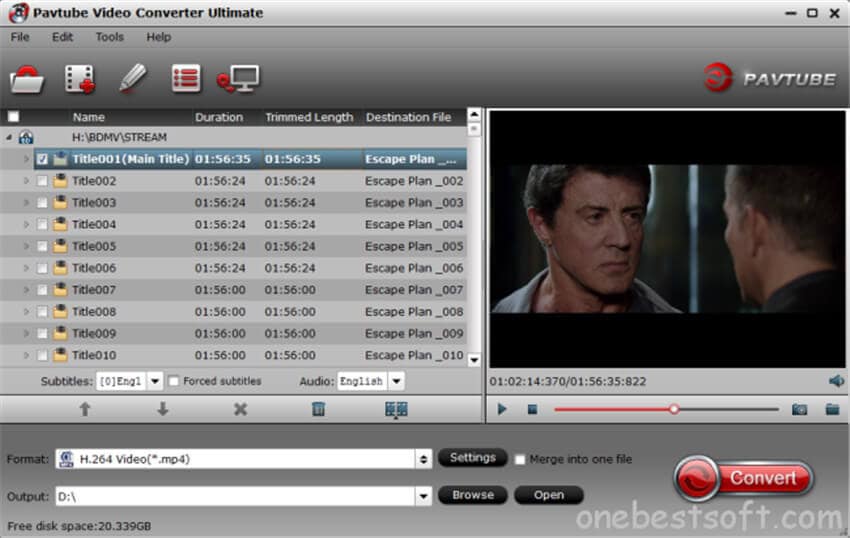This screenshot has height=538, width=850.
Task: Click the split video icon
Action: (x=396, y=409)
